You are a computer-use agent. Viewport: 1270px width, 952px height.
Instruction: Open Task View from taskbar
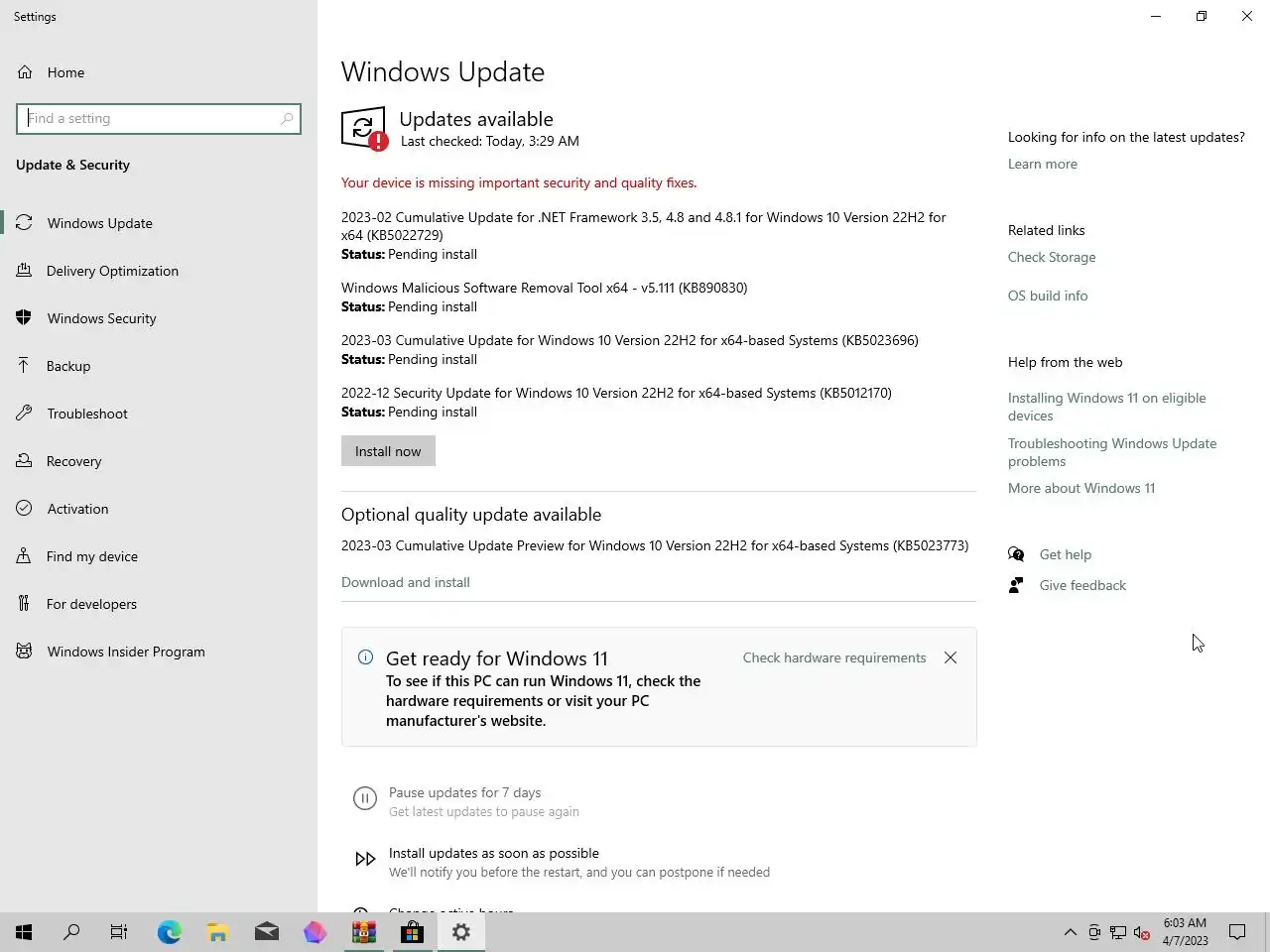(x=119, y=932)
